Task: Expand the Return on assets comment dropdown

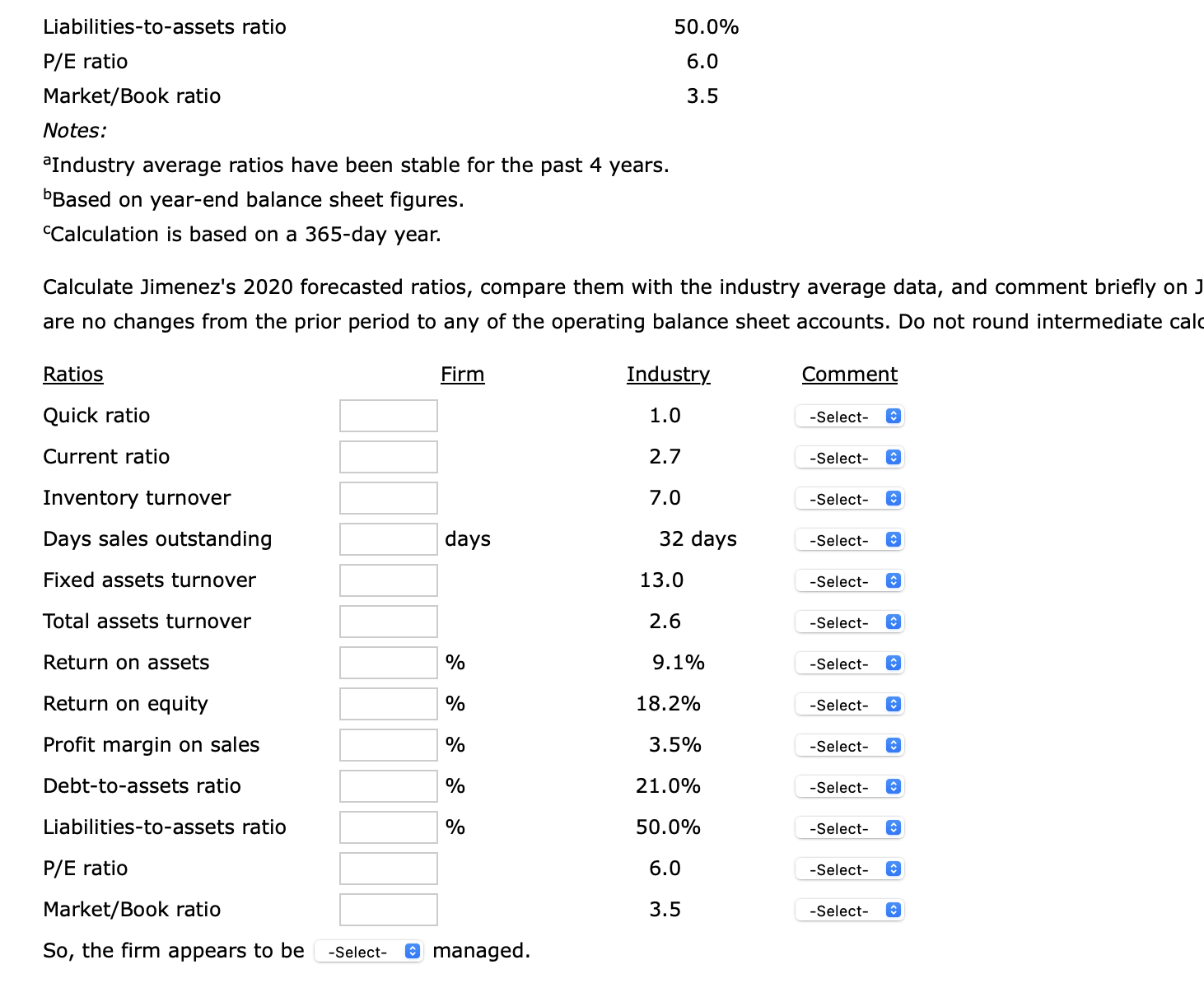Action: [848, 663]
